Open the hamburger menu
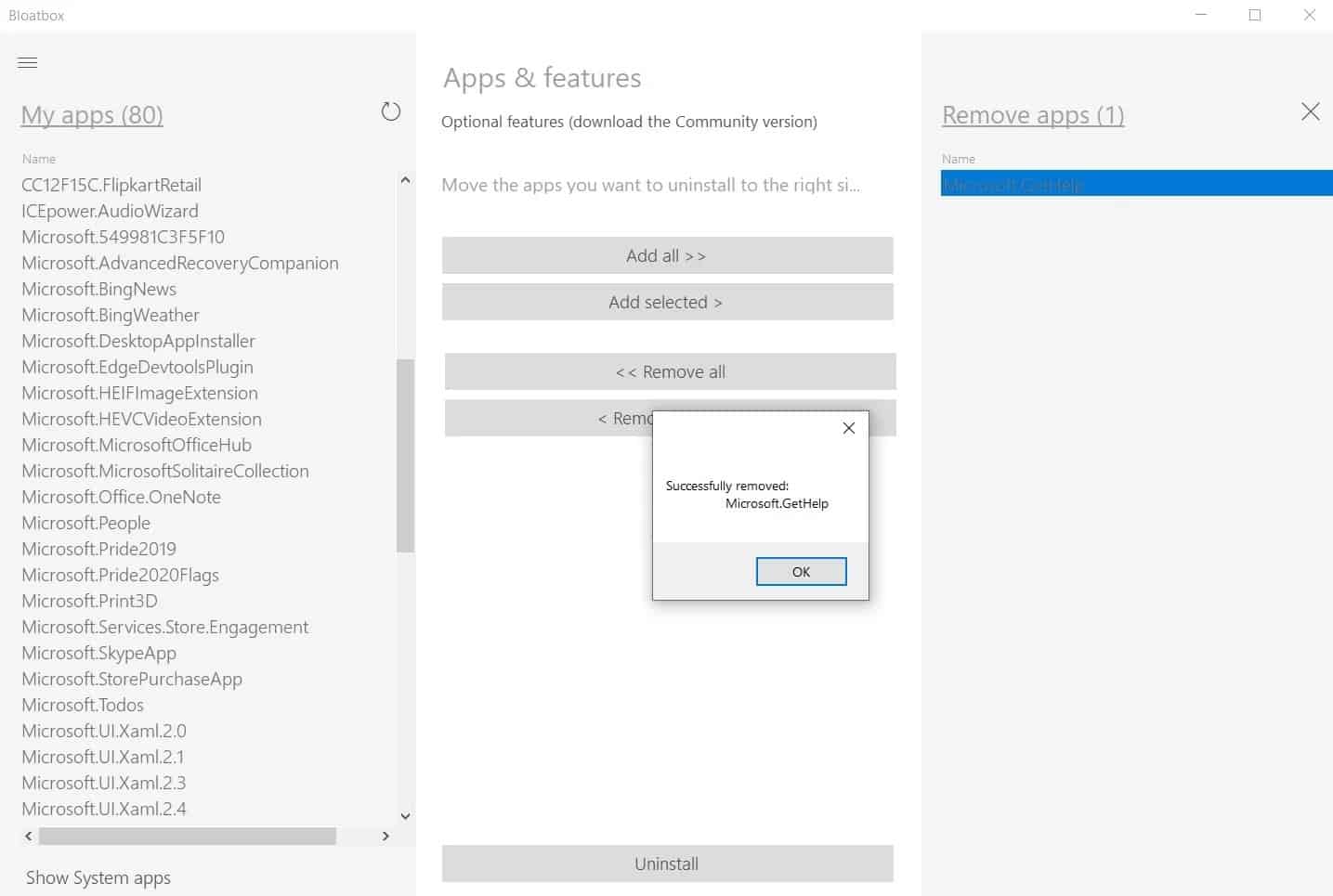 (28, 62)
